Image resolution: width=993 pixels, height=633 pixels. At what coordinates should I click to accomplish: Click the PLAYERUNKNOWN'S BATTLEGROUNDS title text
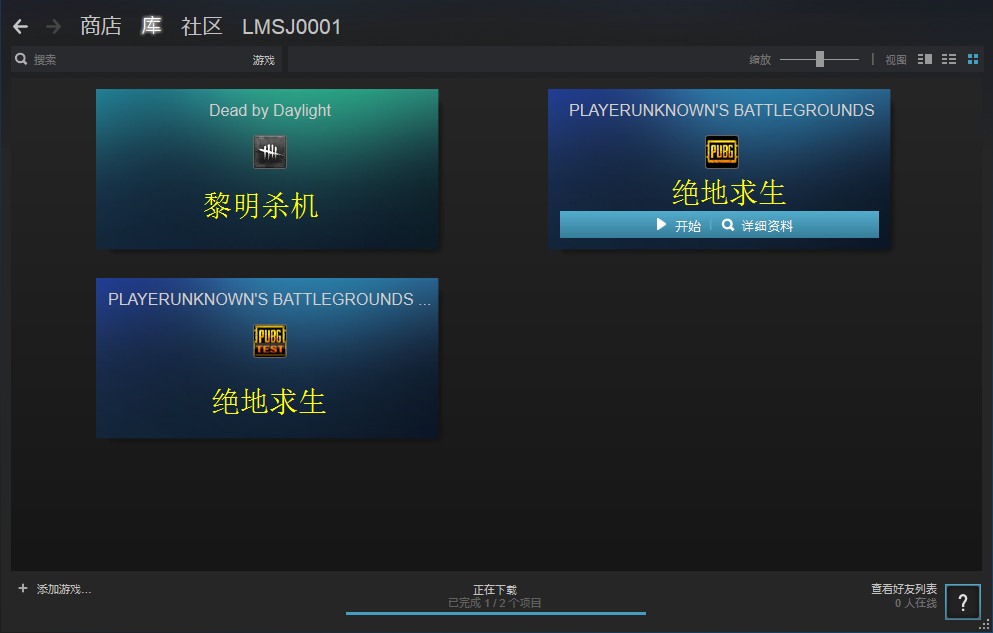pyautogui.click(x=721, y=110)
